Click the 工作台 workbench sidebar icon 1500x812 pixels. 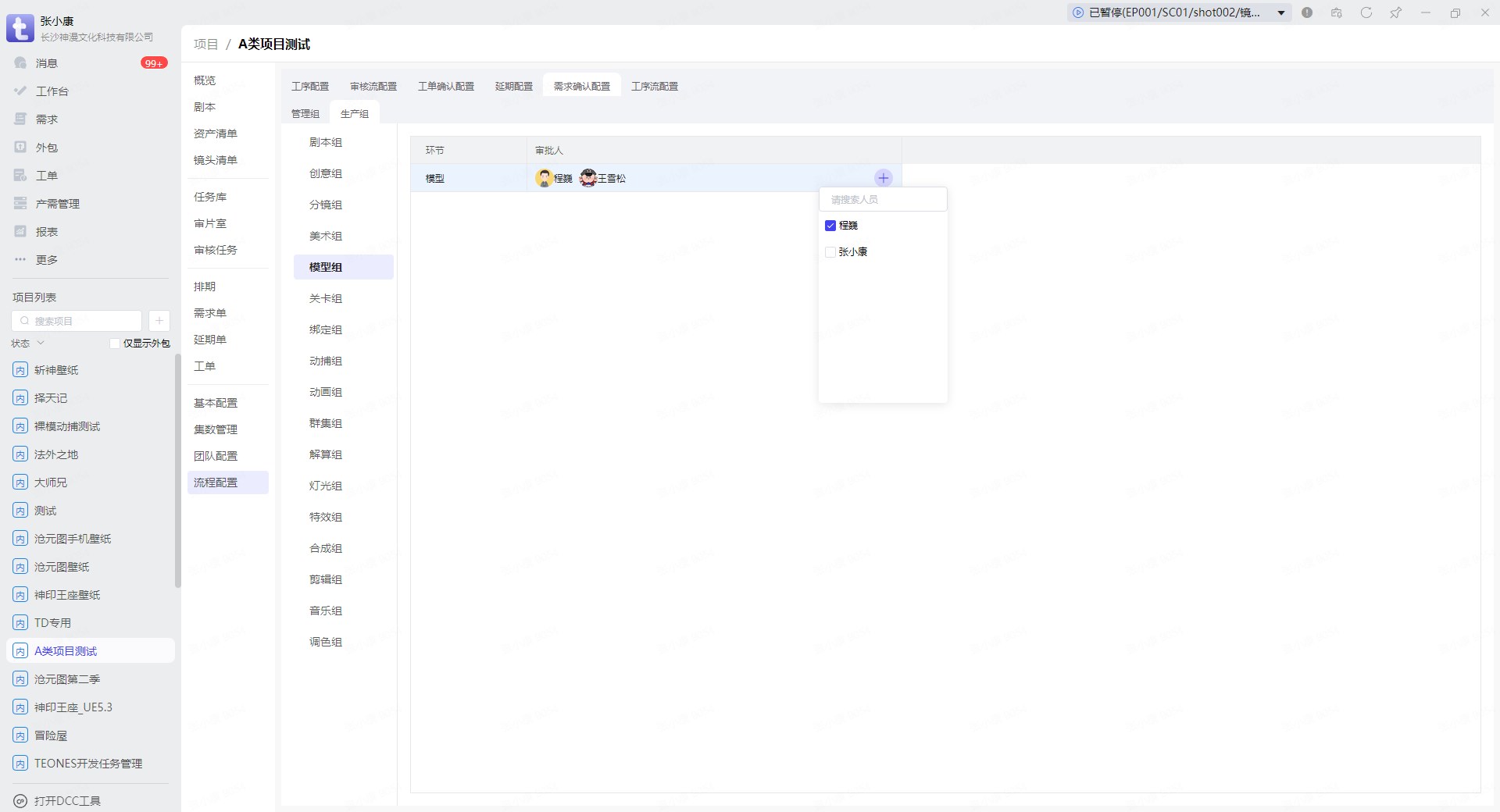[x=21, y=91]
